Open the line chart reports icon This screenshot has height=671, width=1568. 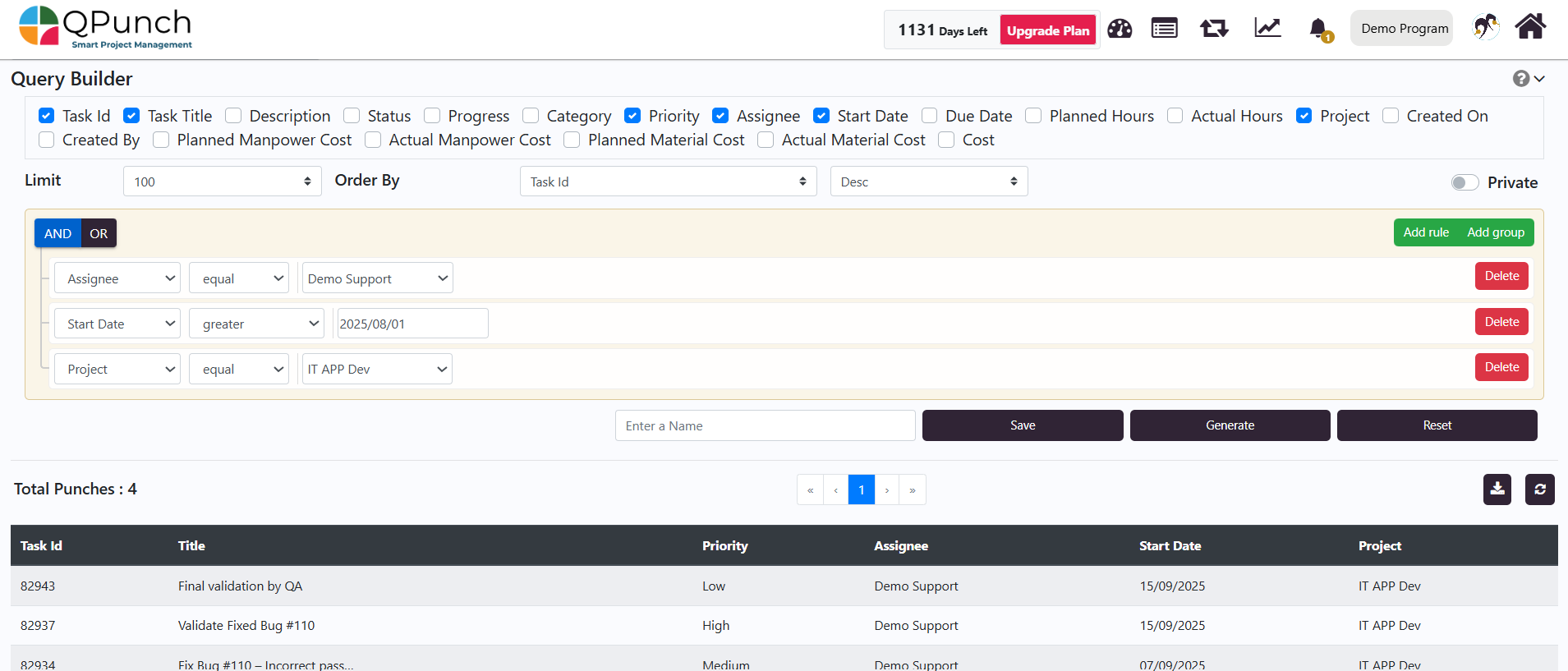coord(1267,29)
